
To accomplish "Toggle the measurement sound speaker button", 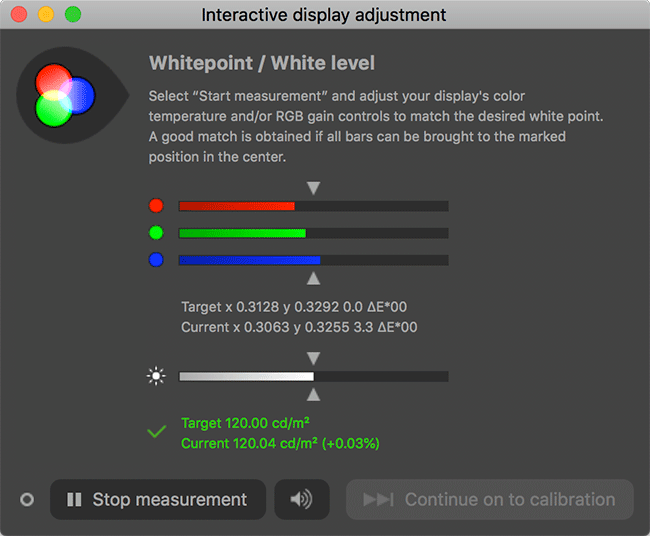I will 301,500.
